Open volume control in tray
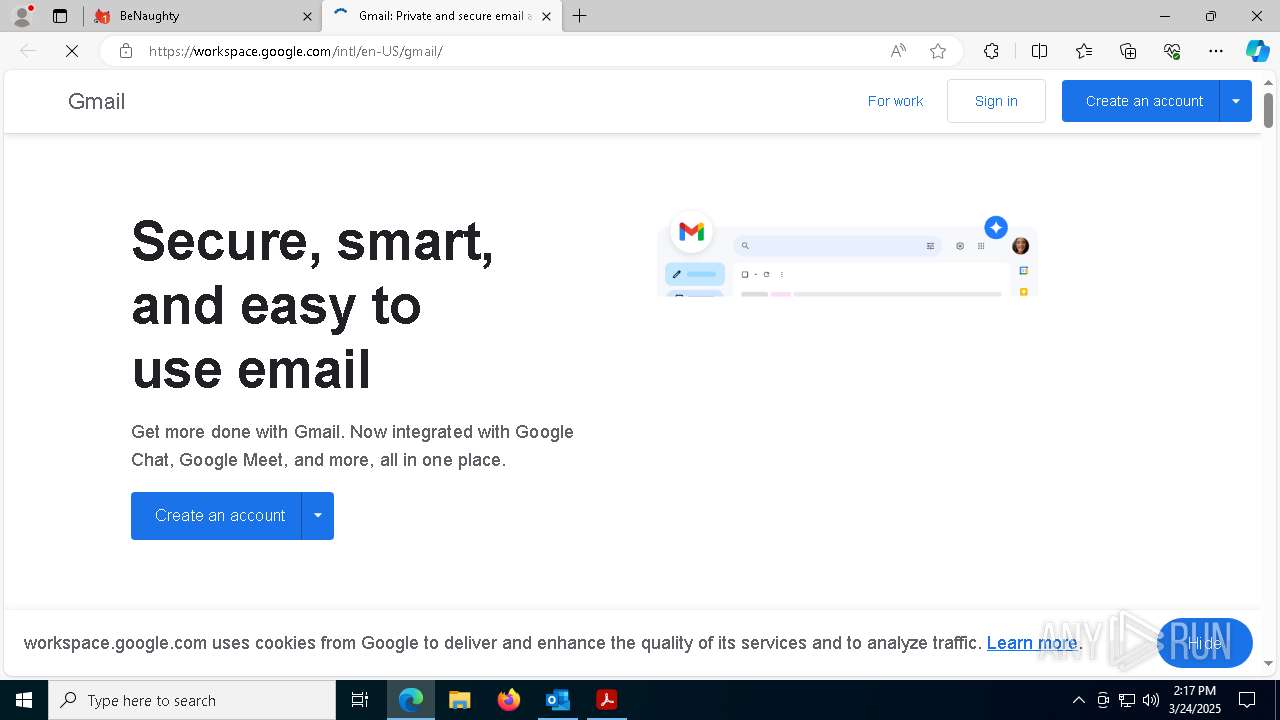Screen dimensions: 1280x720 point(1151,700)
